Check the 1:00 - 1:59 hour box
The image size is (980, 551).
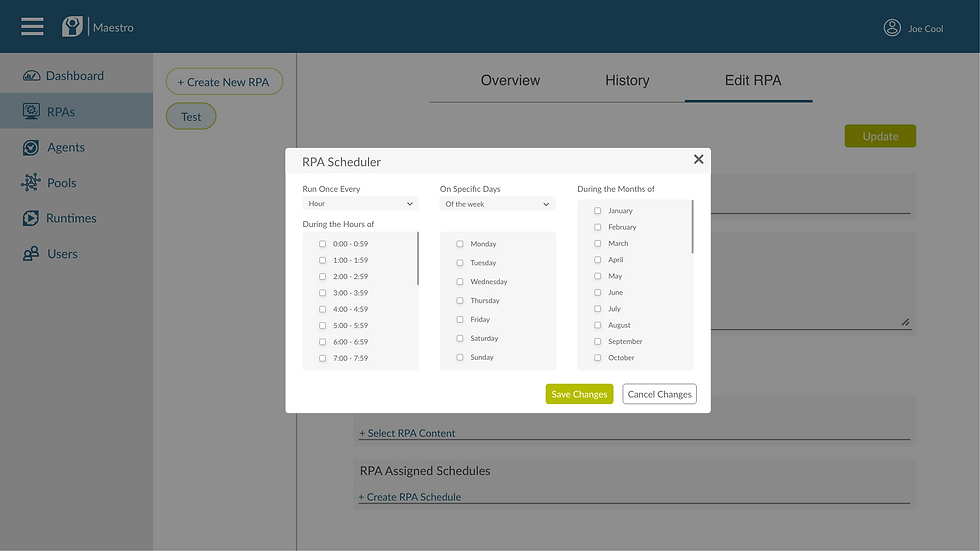click(x=322, y=260)
